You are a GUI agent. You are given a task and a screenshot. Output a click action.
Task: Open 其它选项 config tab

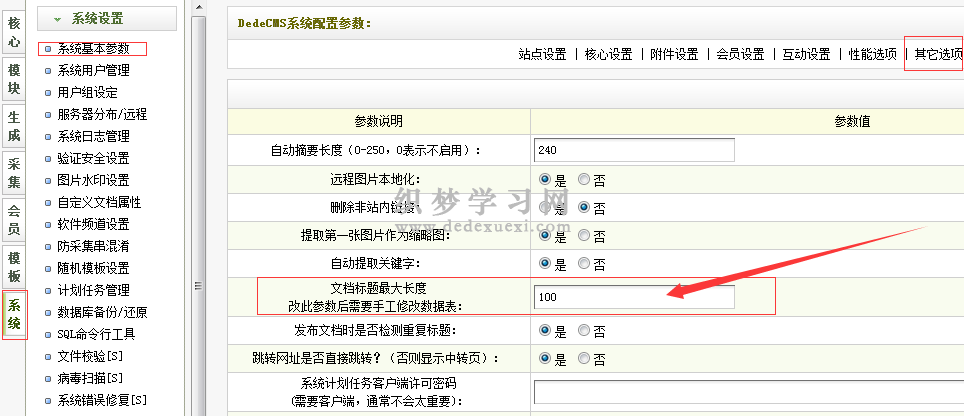939,54
